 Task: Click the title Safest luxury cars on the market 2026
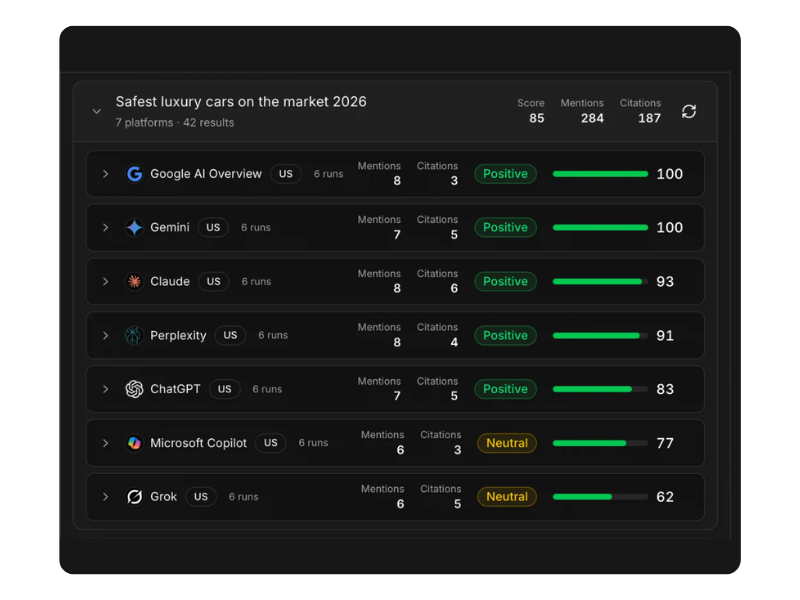pyautogui.click(x=241, y=102)
